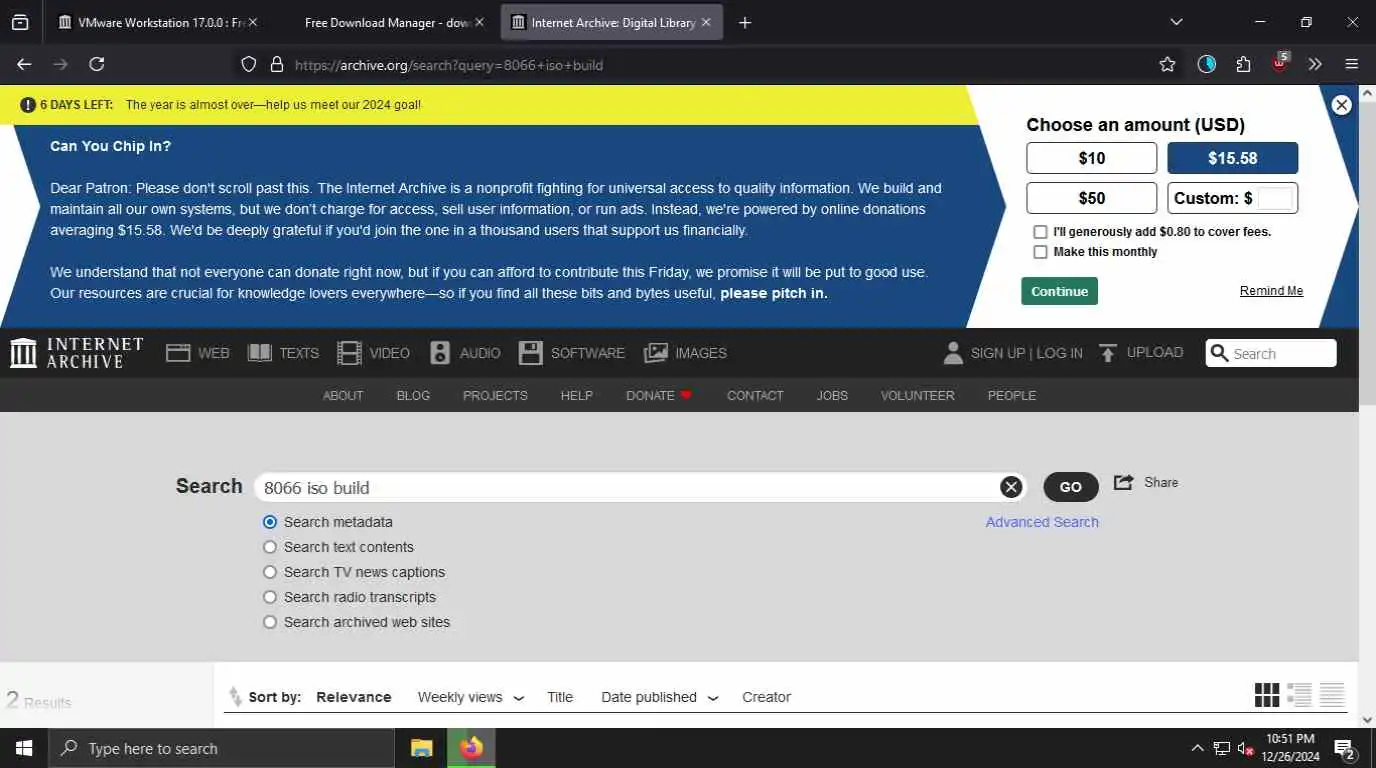
Task: Reload the current page
Action: (96, 64)
